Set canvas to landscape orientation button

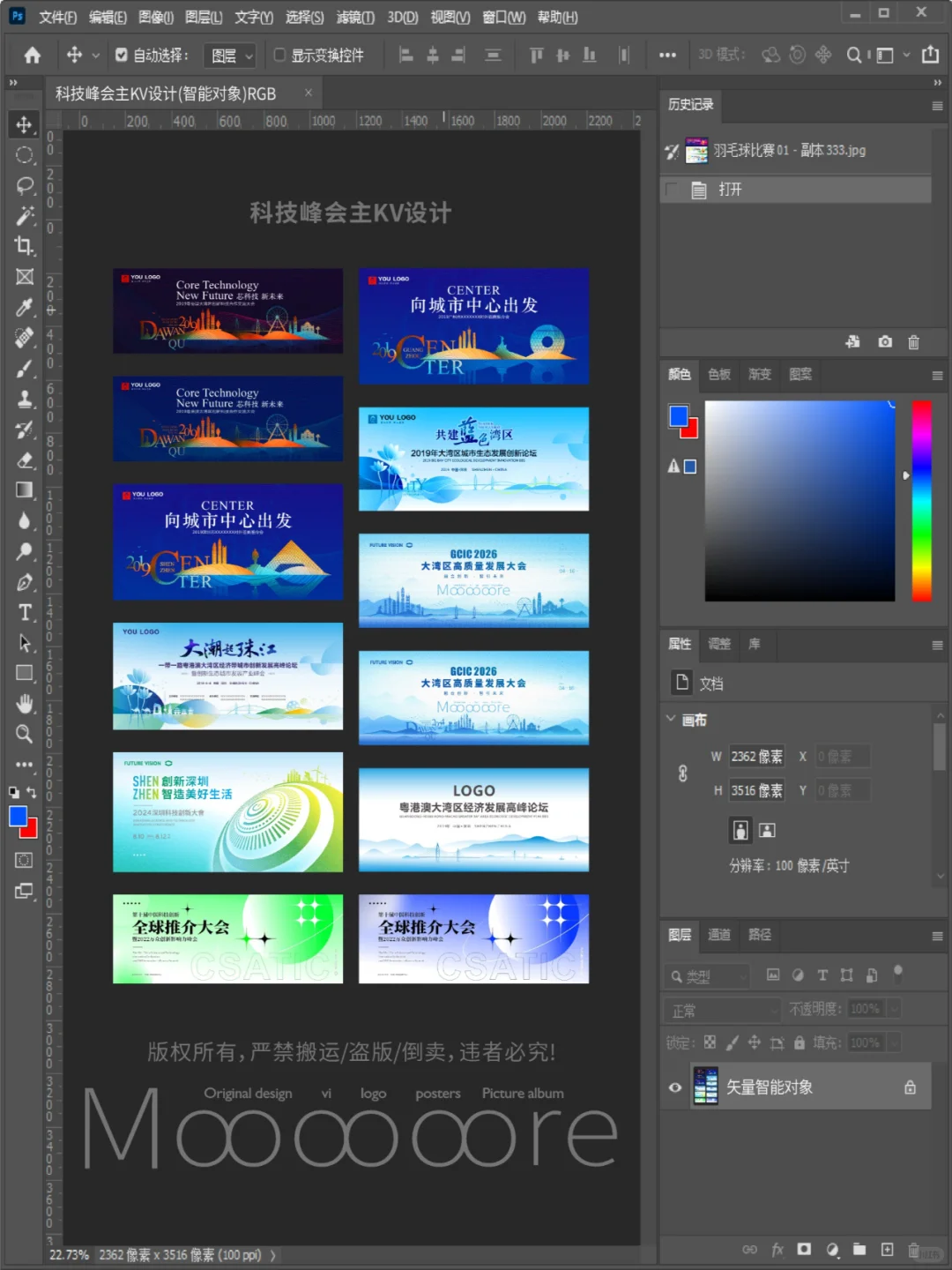click(767, 830)
